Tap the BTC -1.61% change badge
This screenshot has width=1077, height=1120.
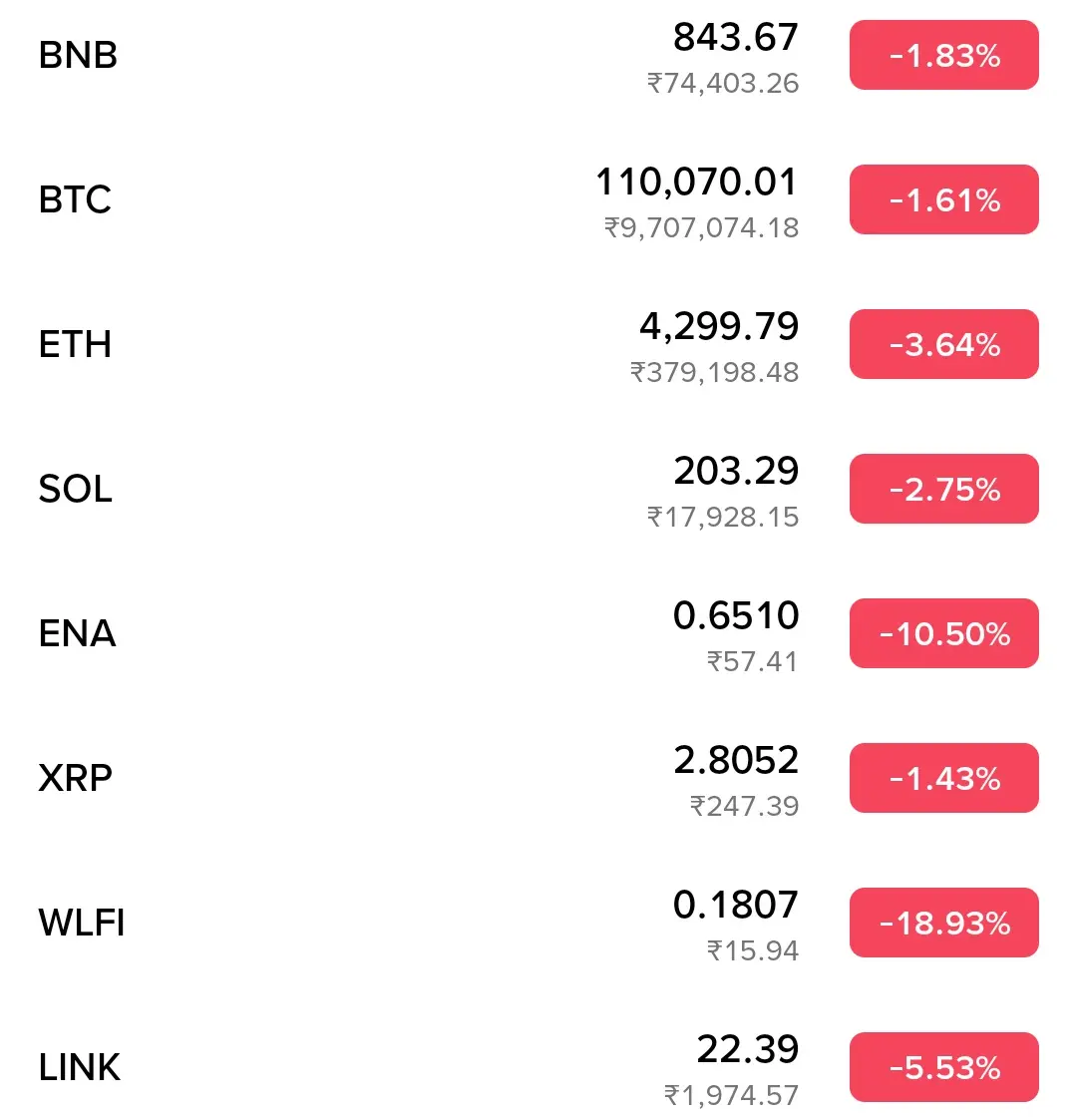pos(943,199)
